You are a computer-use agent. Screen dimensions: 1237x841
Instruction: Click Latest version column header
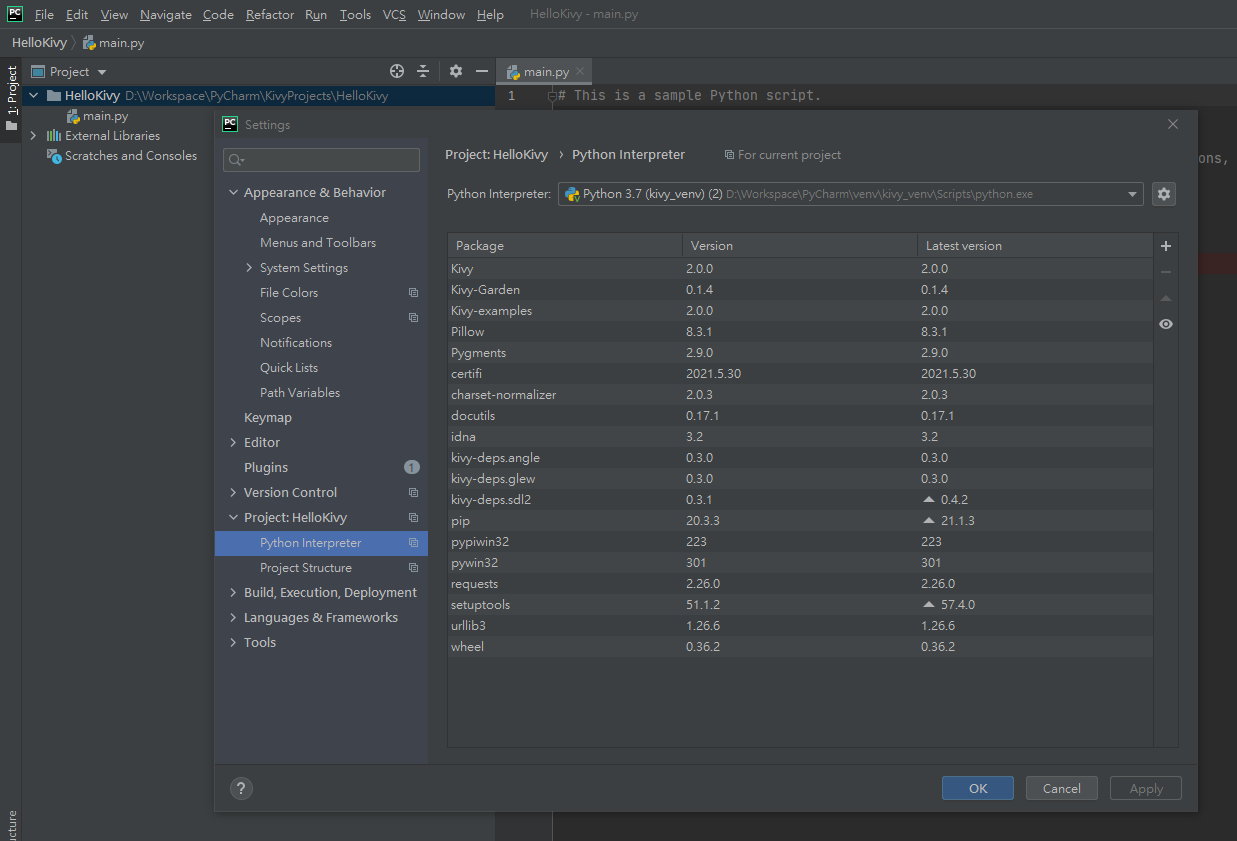(x=1035, y=246)
